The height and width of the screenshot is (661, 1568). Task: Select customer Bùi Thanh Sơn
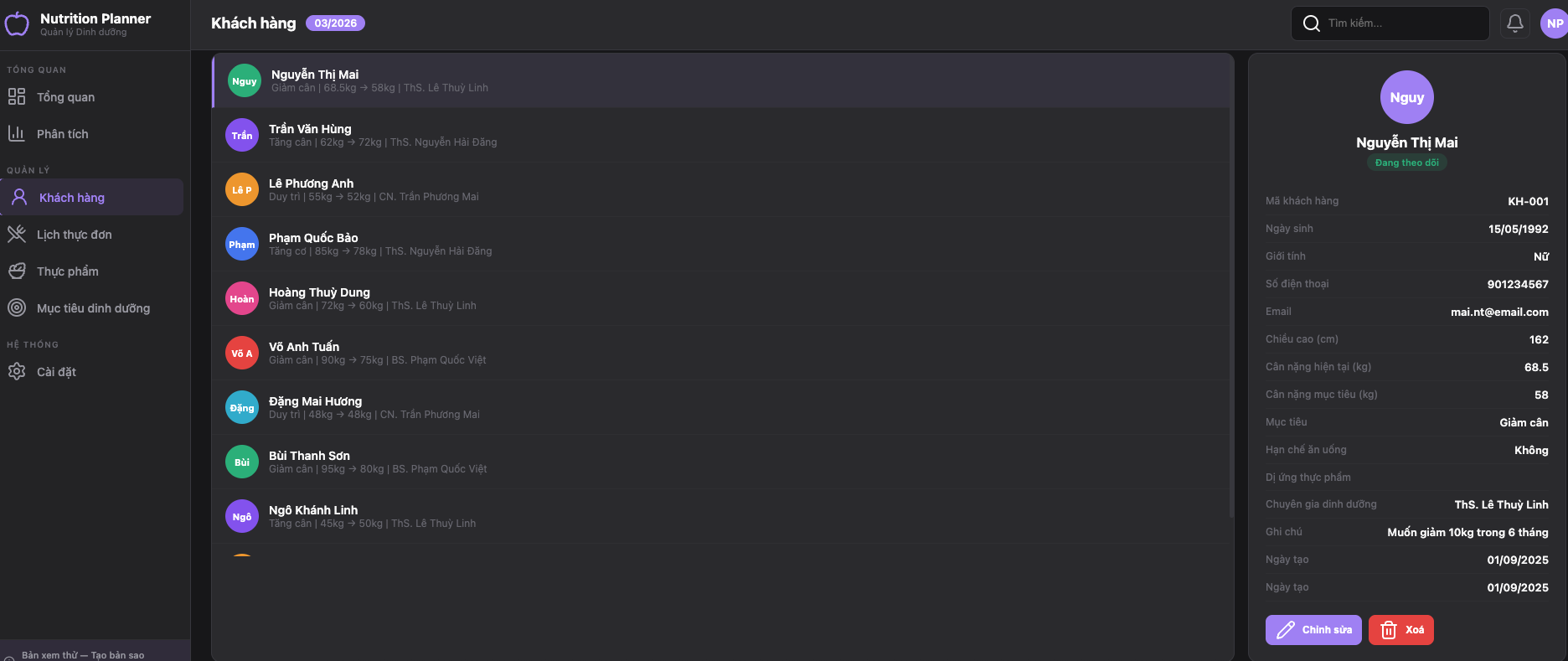(721, 462)
